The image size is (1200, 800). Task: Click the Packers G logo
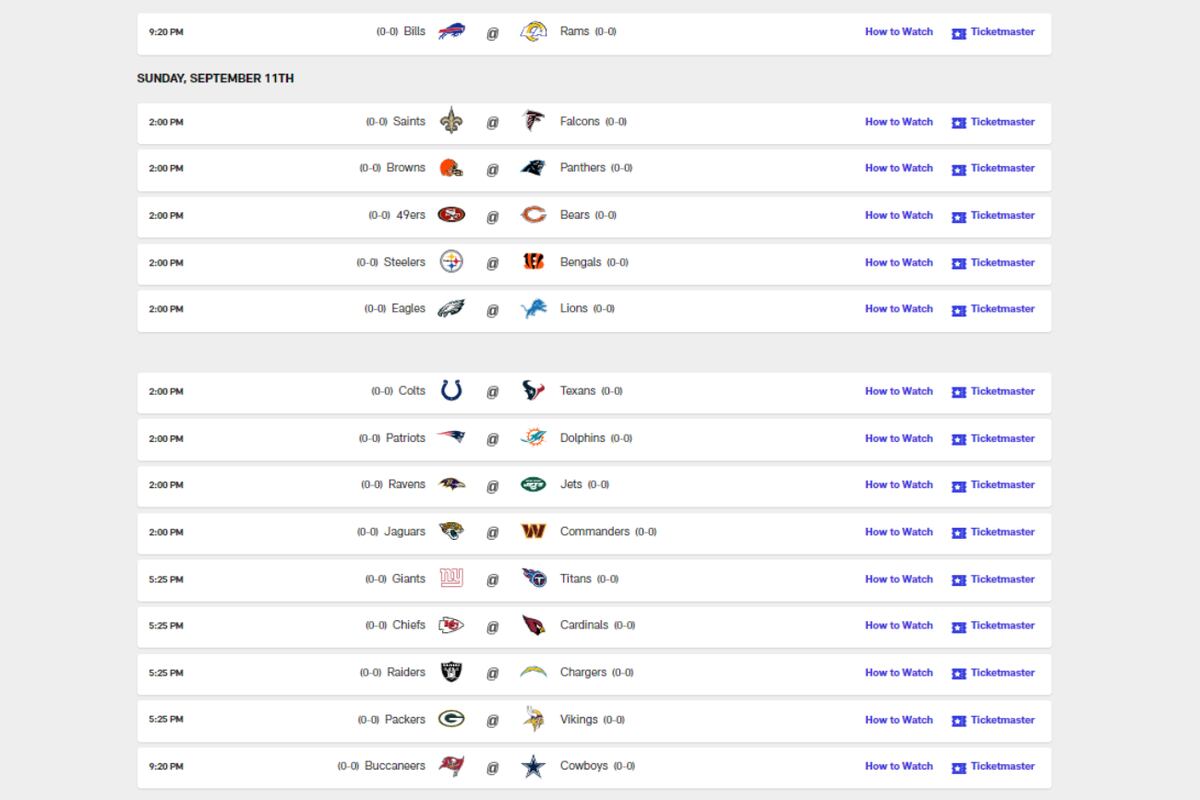tap(452, 719)
